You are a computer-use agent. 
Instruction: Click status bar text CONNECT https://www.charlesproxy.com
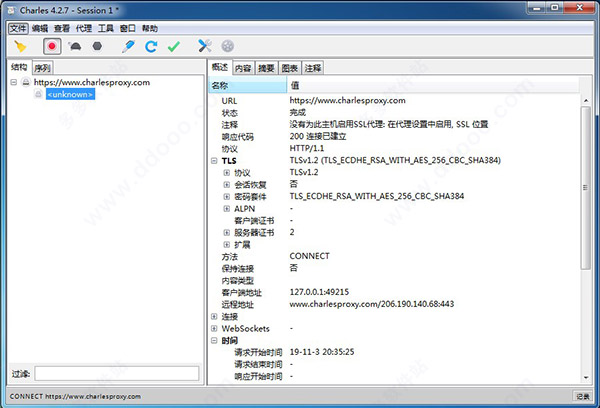click(x=75, y=397)
